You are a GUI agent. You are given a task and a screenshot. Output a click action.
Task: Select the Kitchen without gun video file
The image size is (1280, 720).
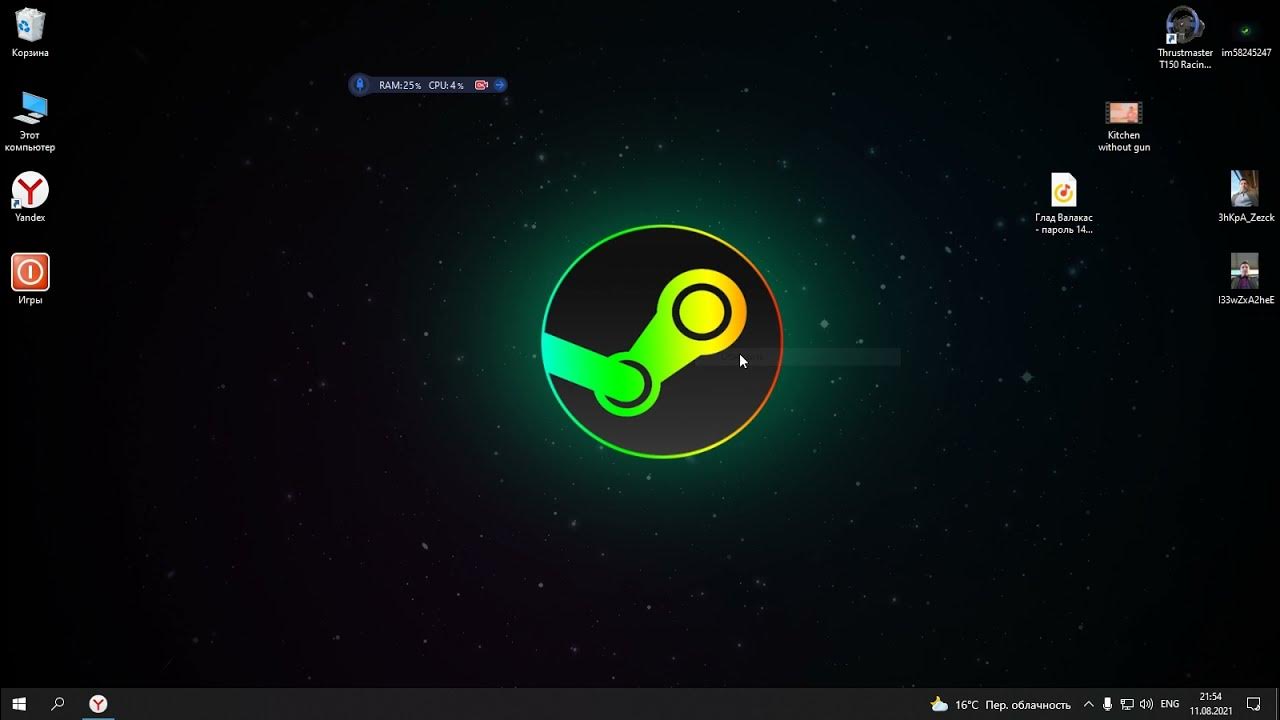(x=1124, y=125)
